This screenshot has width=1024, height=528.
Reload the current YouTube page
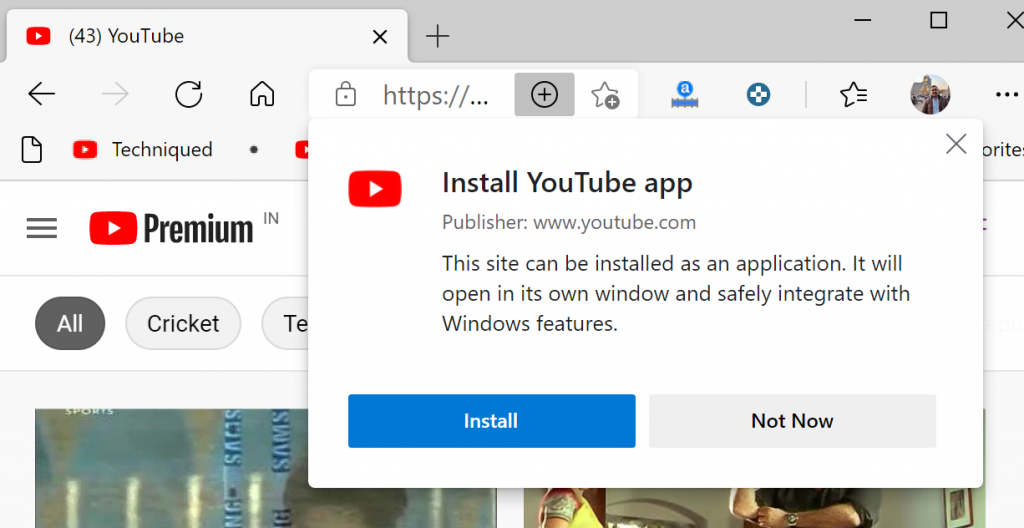(189, 95)
